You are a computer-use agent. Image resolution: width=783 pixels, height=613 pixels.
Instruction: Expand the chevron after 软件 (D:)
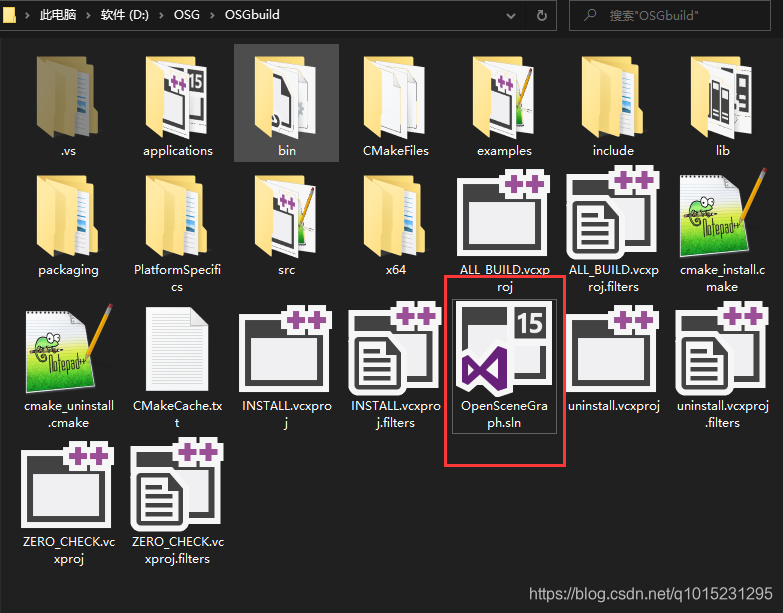point(161,15)
